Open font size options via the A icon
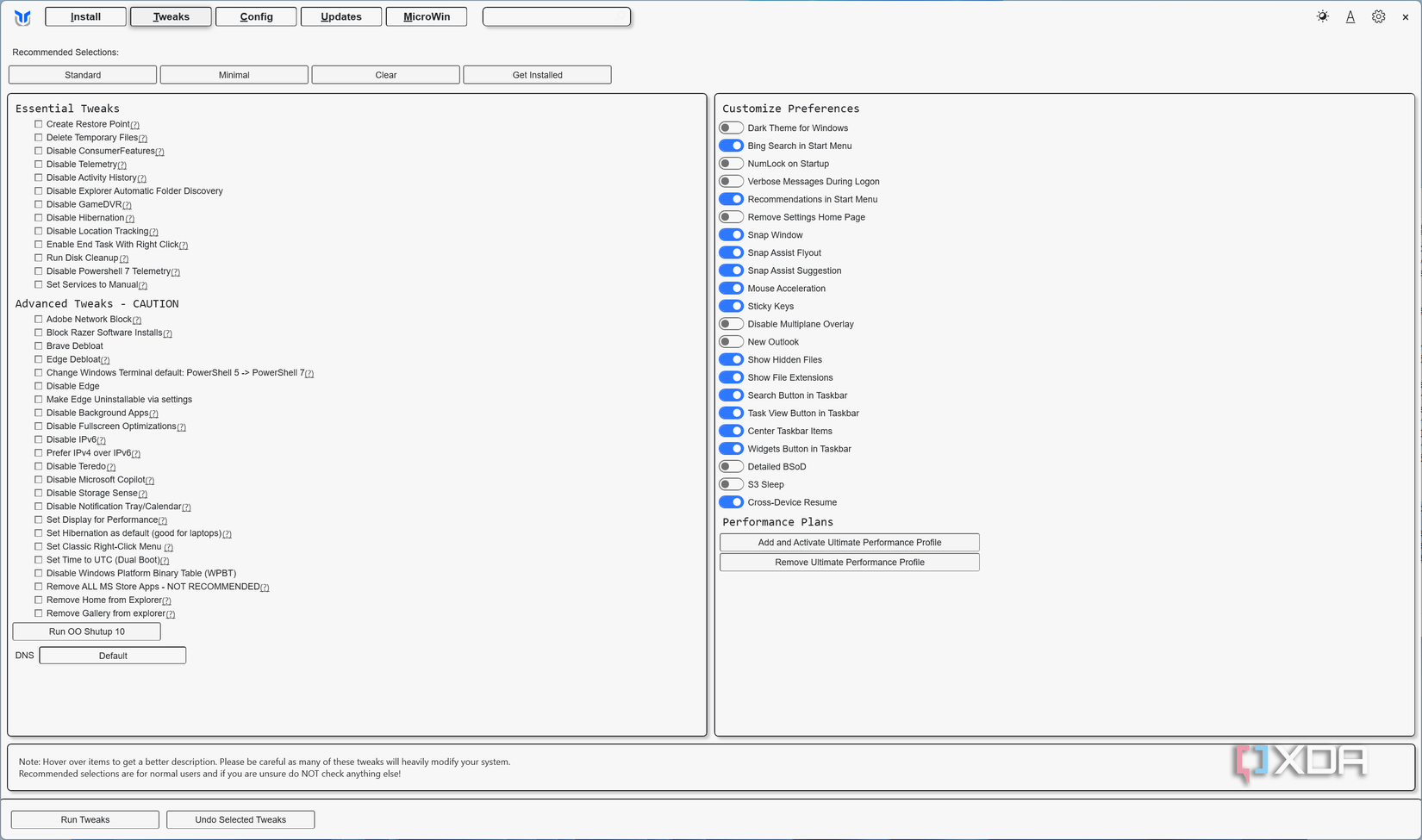The image size is (1422, 840). pyautogui.click(x=1350, y=16)
